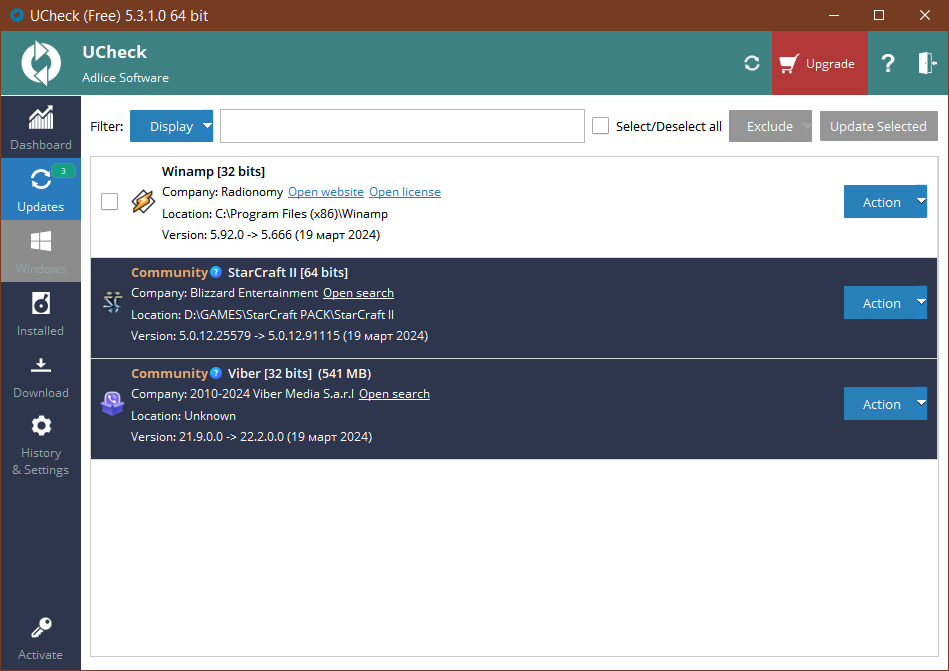949x671 pixels.
Task: Toggle the Select/Deselect all checkbox
Action: (x=600, y=126)
